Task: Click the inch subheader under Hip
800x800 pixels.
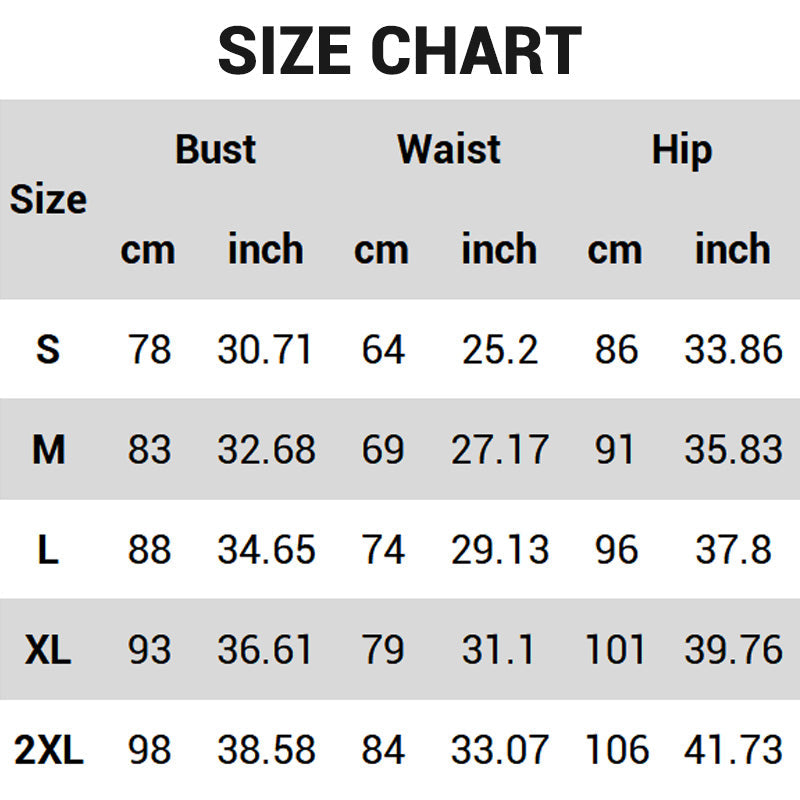Action: click(x=732, y=250)
